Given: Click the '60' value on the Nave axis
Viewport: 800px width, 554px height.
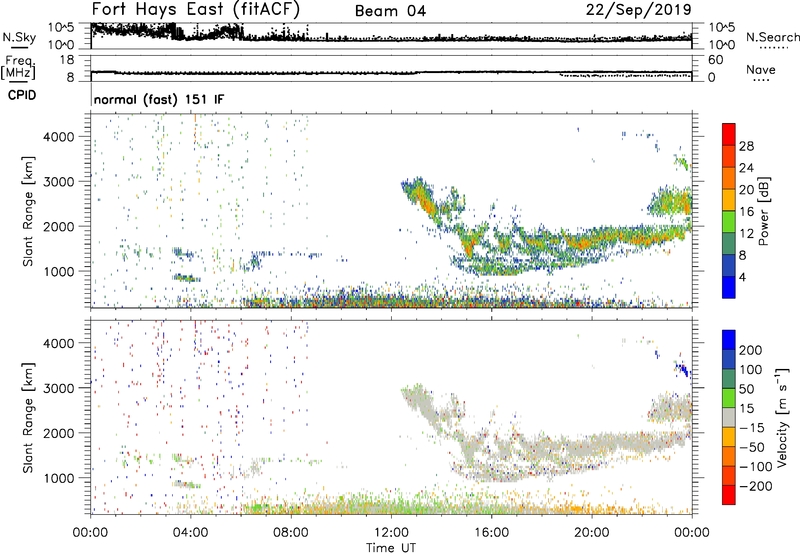Looking at the screenshot, I should pos(715,60).
